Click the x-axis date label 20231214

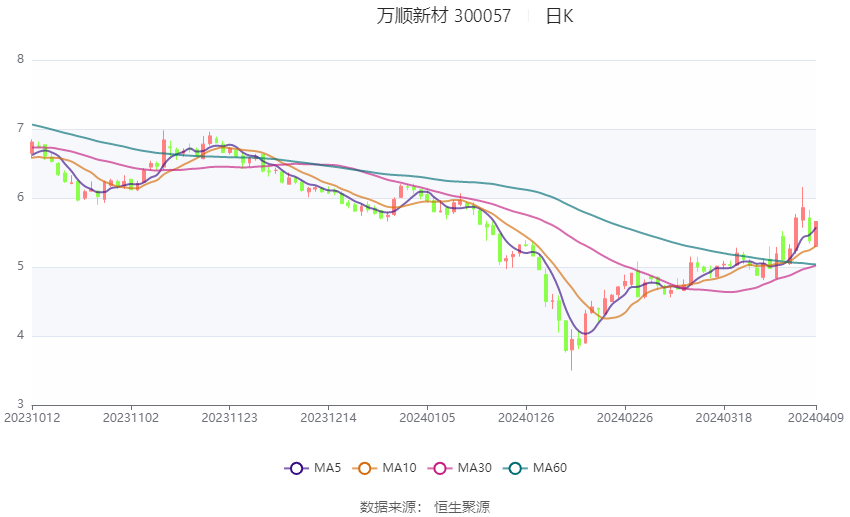point(328,418)
